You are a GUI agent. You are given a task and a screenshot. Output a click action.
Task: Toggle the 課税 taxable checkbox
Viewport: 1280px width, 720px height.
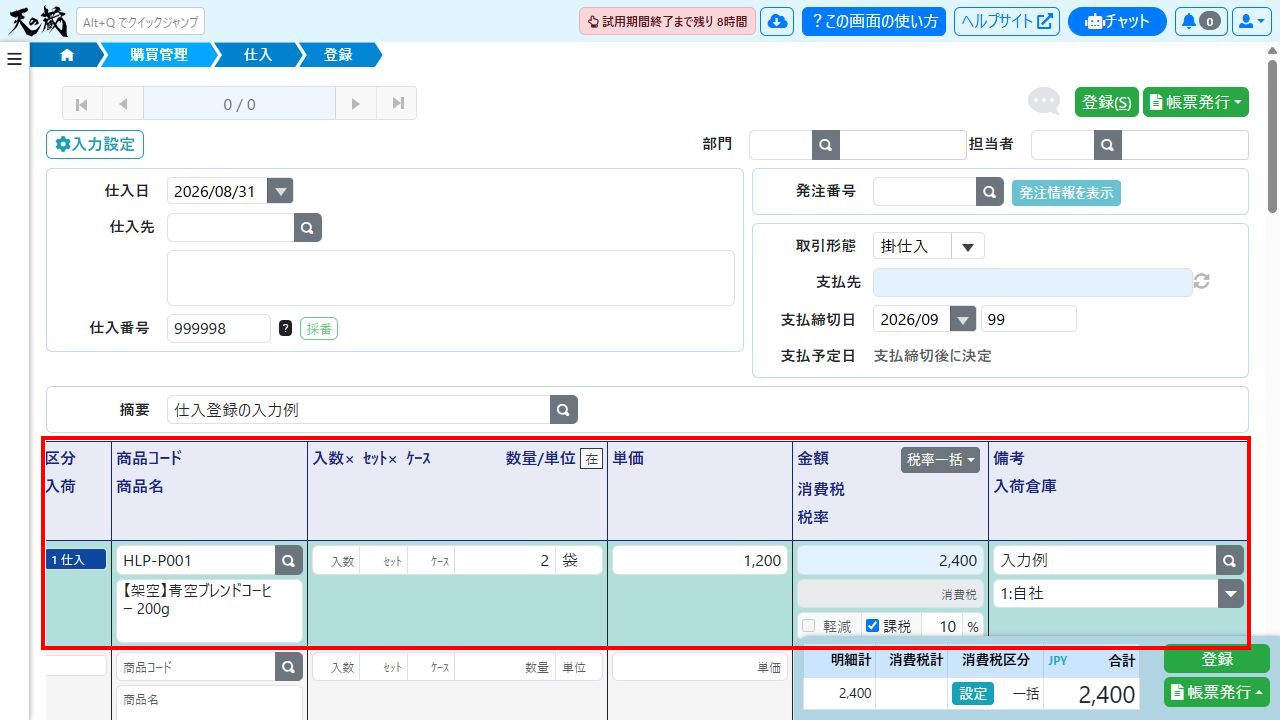pos(872,626)
